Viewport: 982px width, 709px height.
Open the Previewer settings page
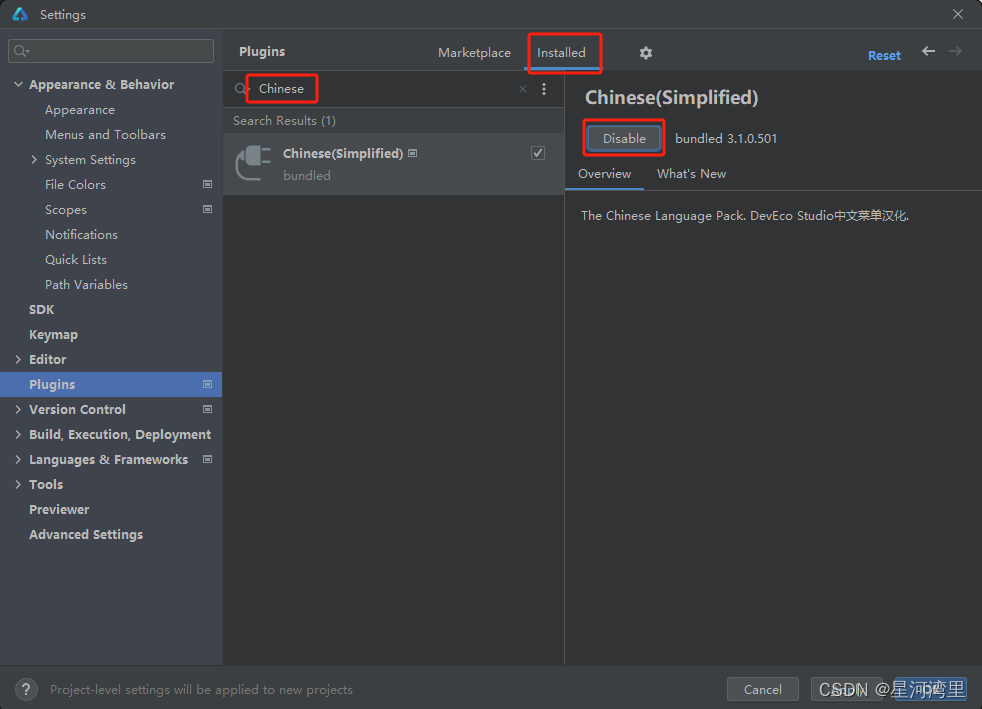pos(59,509)
